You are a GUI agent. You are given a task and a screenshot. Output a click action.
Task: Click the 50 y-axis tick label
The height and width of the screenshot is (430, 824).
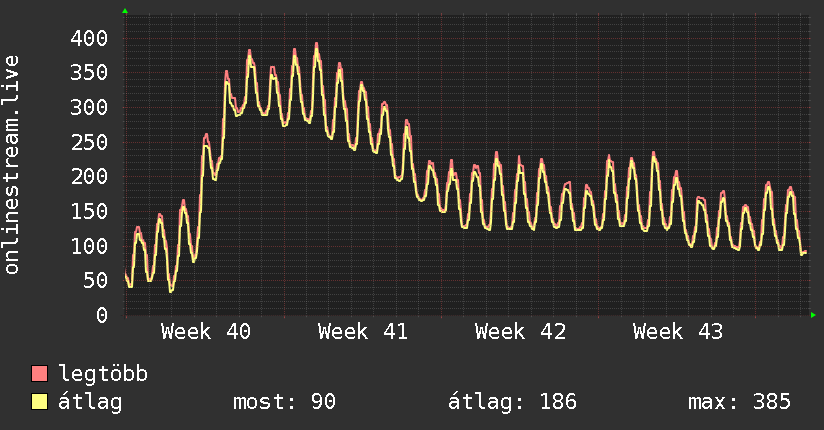pos(96,281)
